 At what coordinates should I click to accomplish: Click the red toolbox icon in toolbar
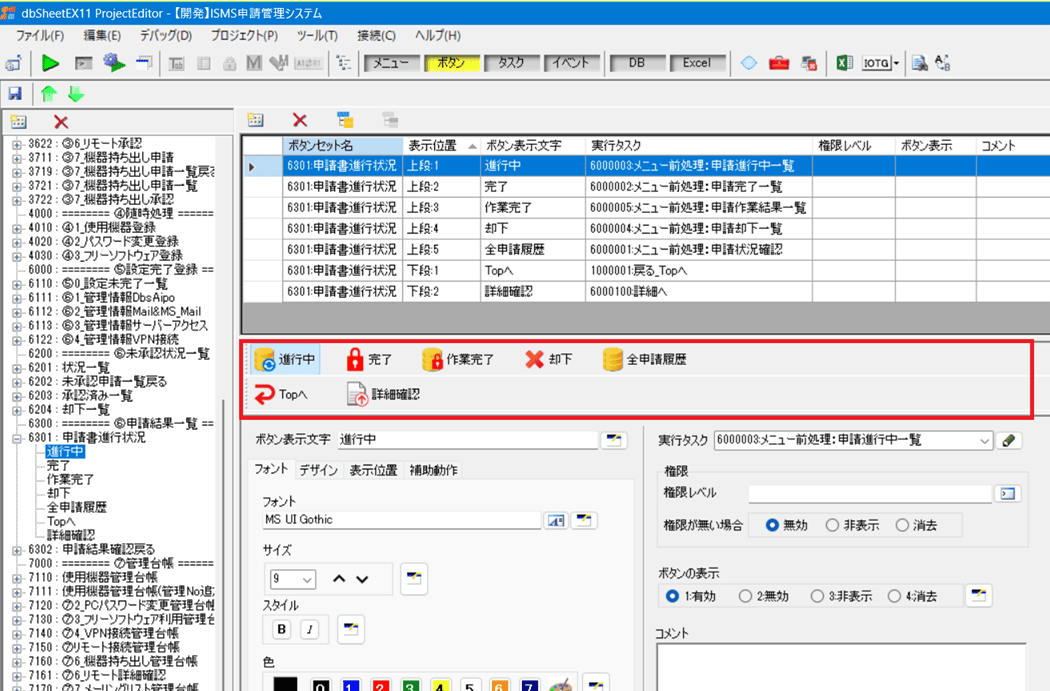pyautogui.click(x=779, y=63)
